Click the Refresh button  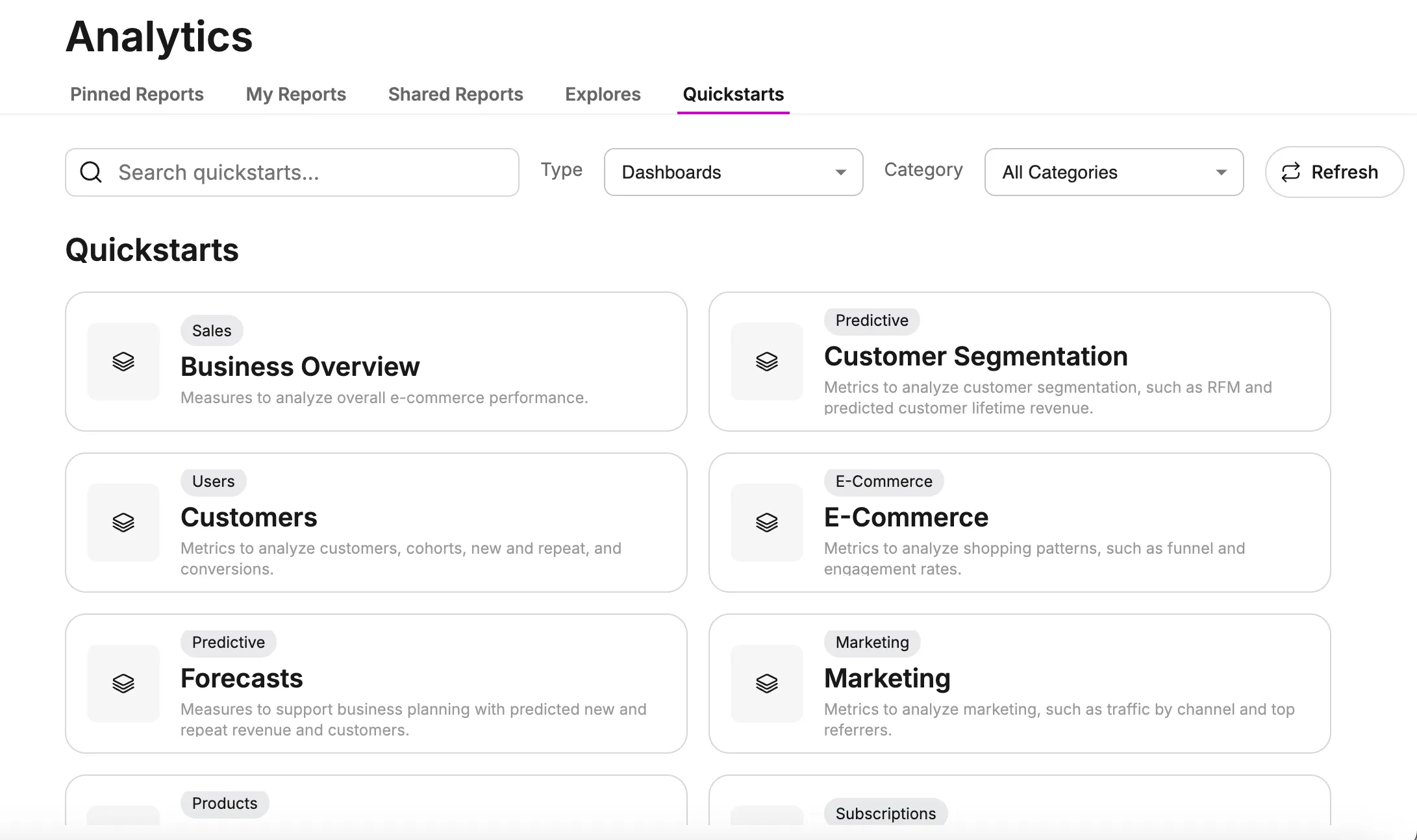(1334, 172)
